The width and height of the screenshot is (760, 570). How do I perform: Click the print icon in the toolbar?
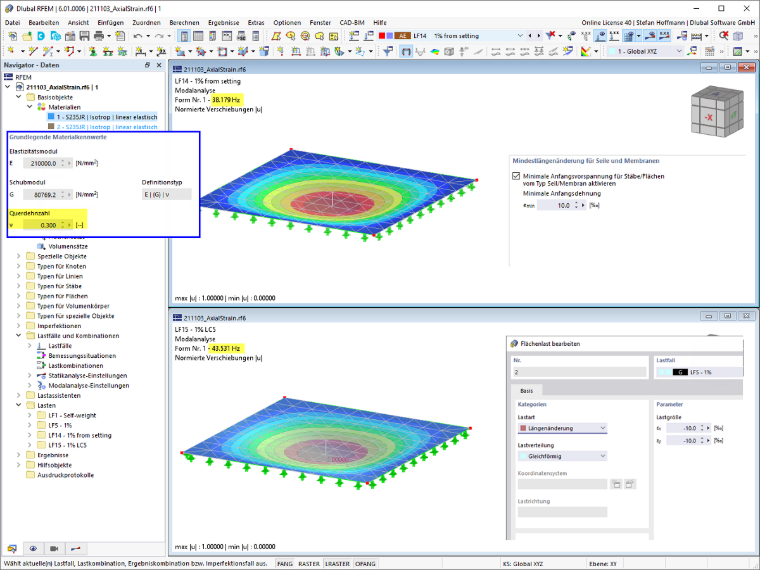99,36
